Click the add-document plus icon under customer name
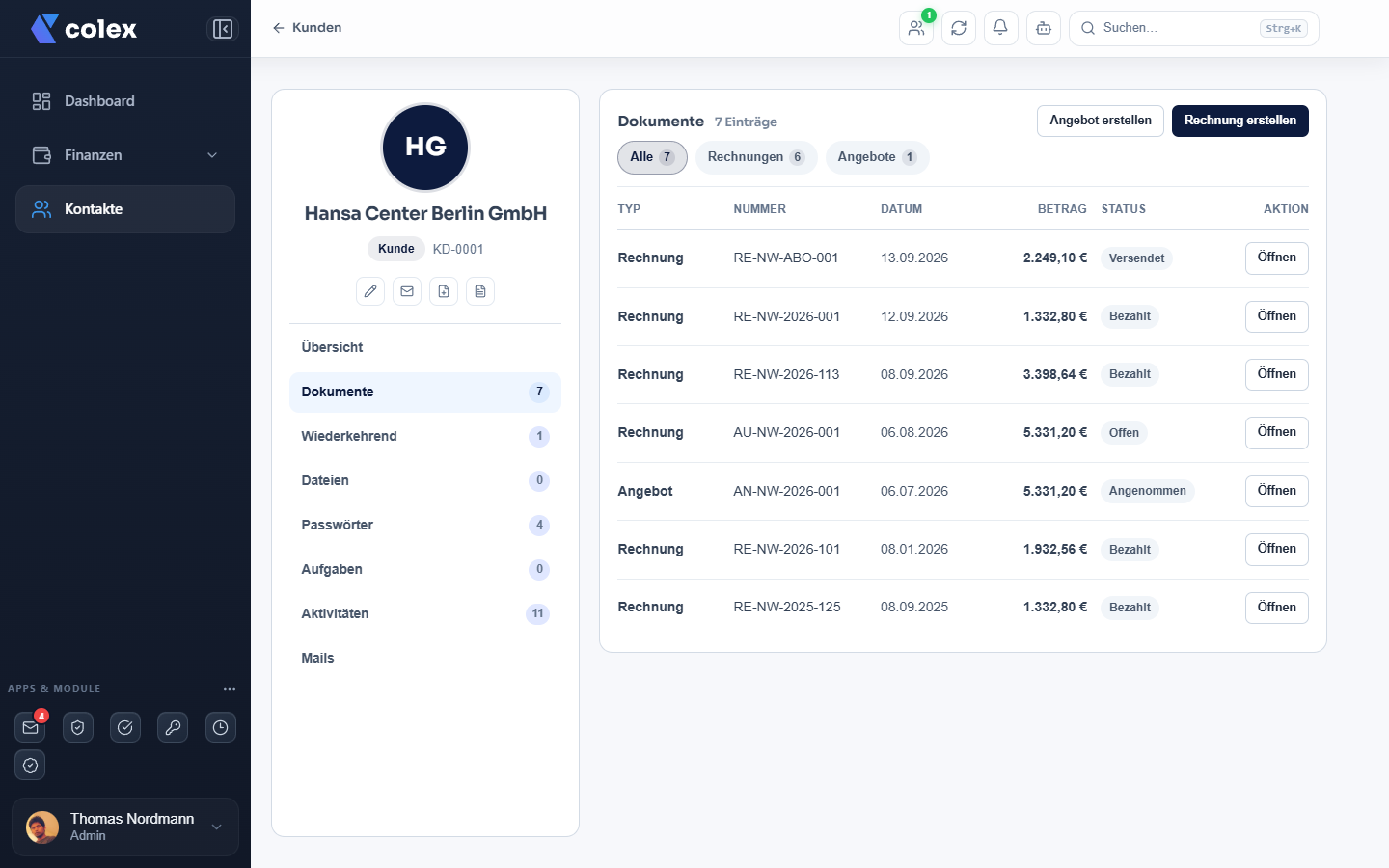This screenshot has width=1389, height=868. (x=444, y=291)
